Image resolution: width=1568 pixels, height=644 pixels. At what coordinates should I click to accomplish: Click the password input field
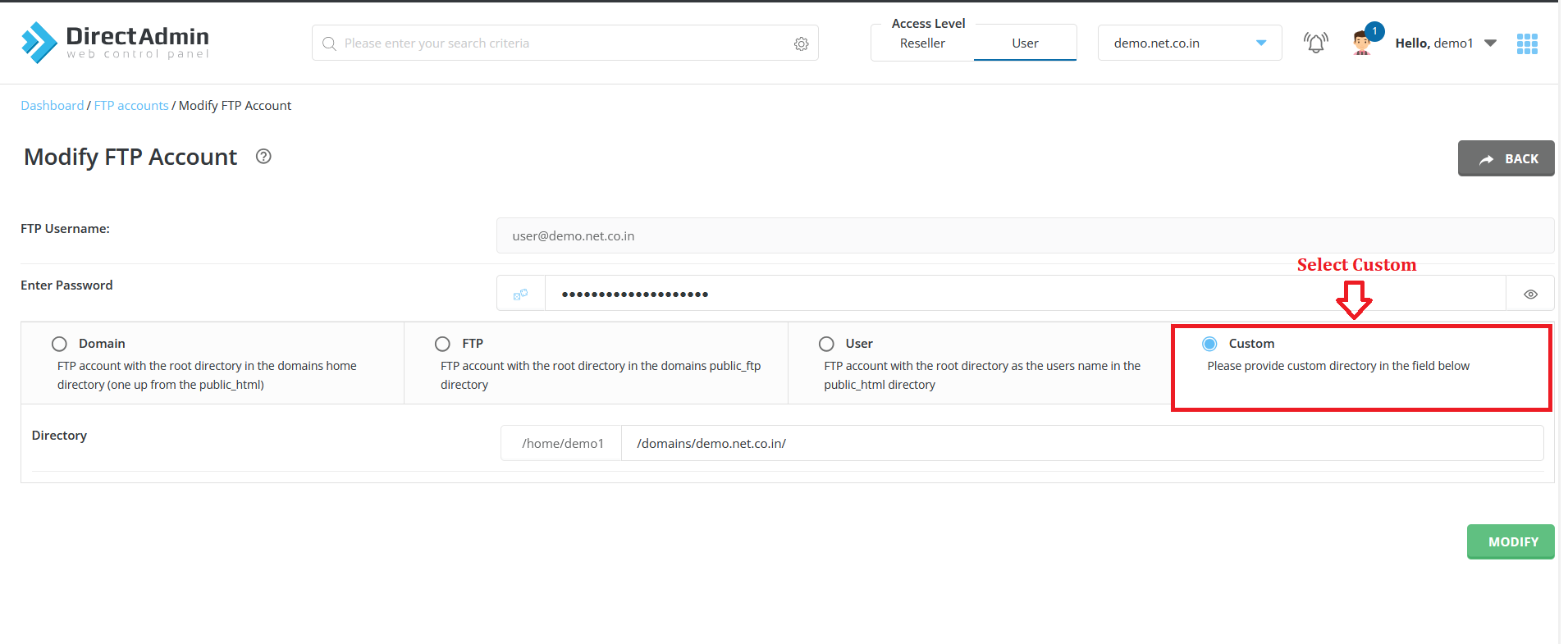pos(1025,294)
